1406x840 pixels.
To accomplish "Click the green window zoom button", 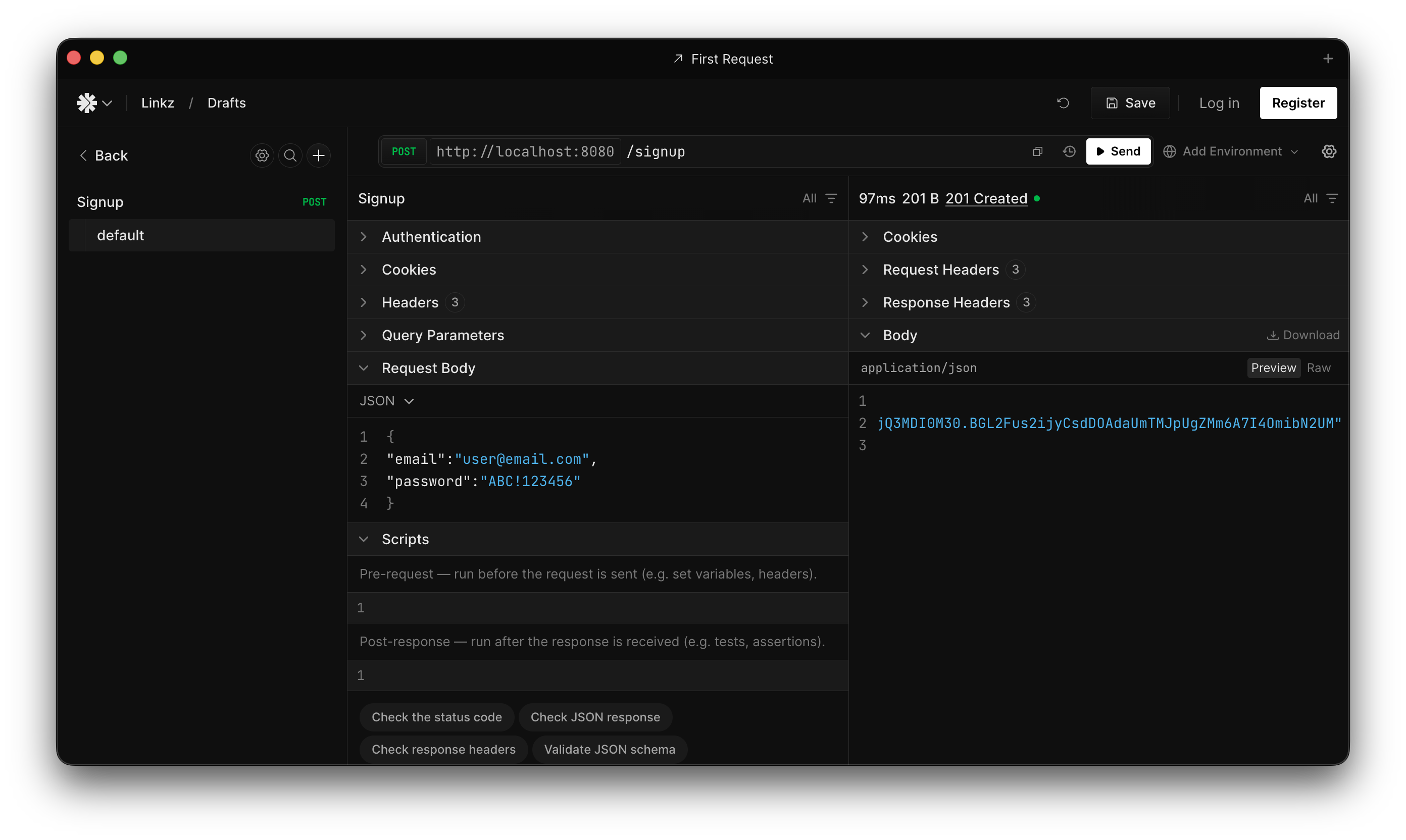I will coord(120,58).
